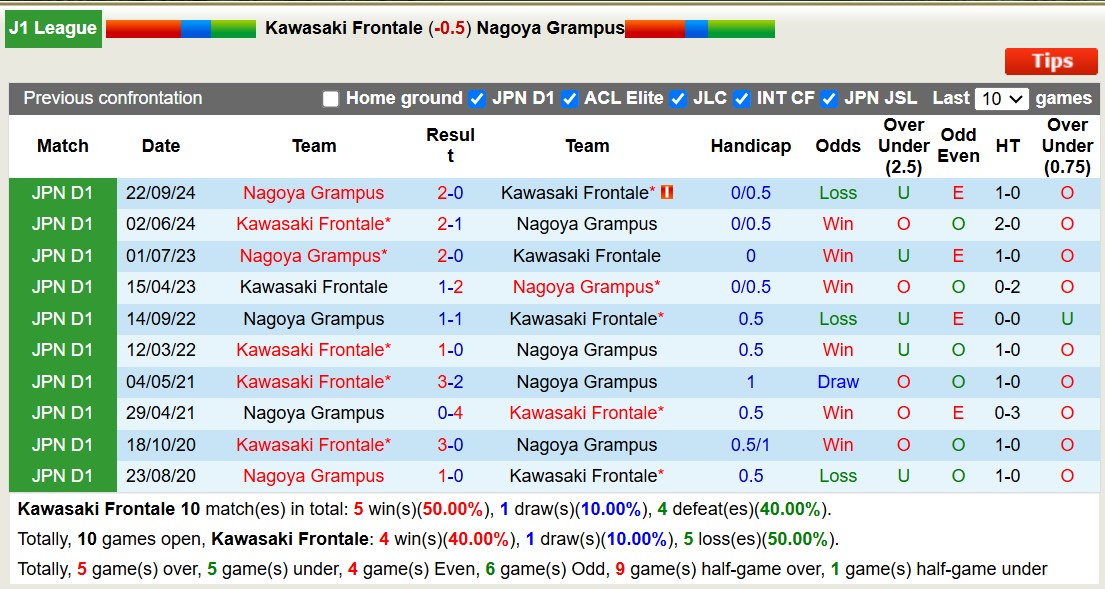Select the Kawasaki Frontale flag banner
This screenshot has width=1105, height=589.
point(180,30)
